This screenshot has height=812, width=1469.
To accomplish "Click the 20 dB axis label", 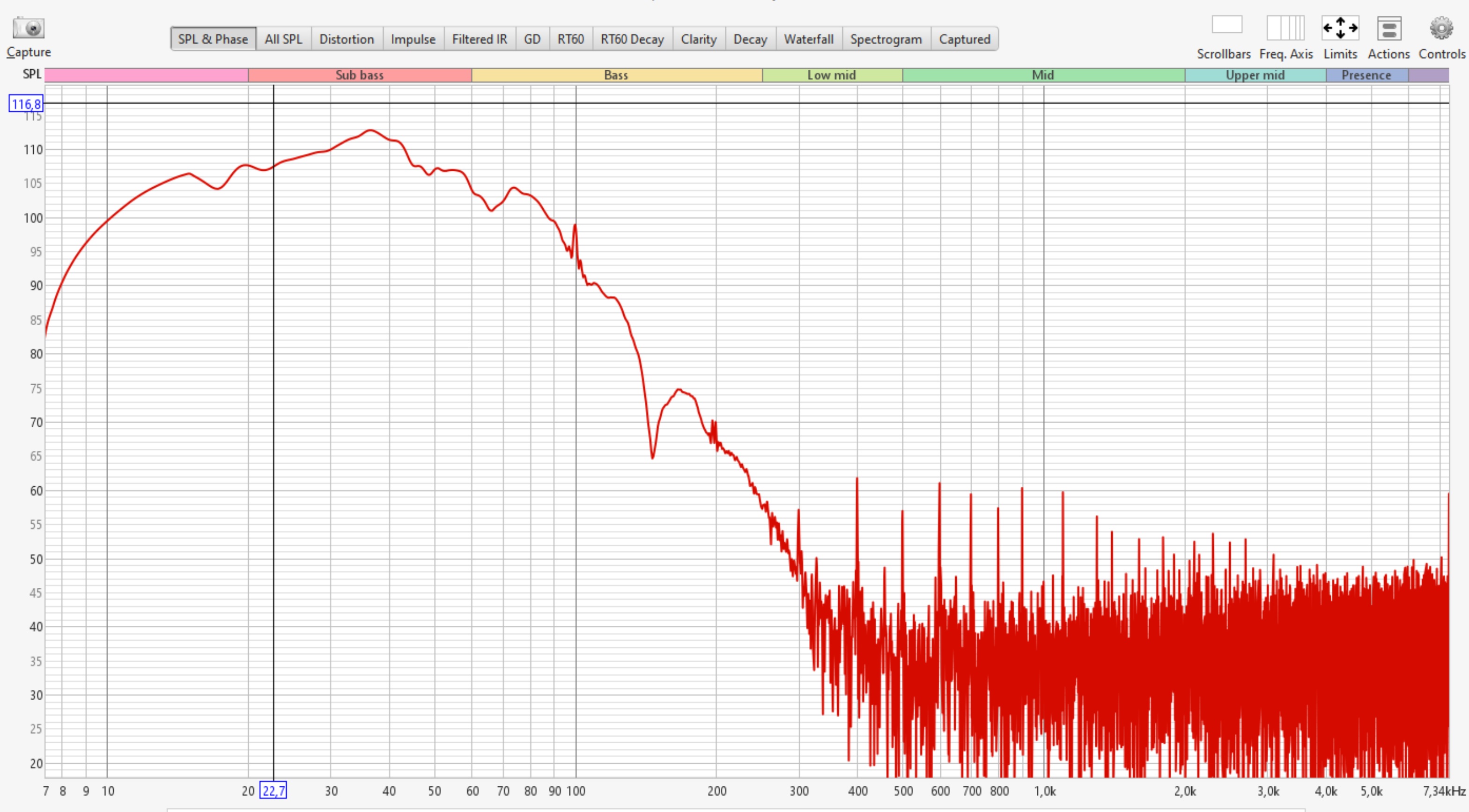I will [x=36, y=764].
